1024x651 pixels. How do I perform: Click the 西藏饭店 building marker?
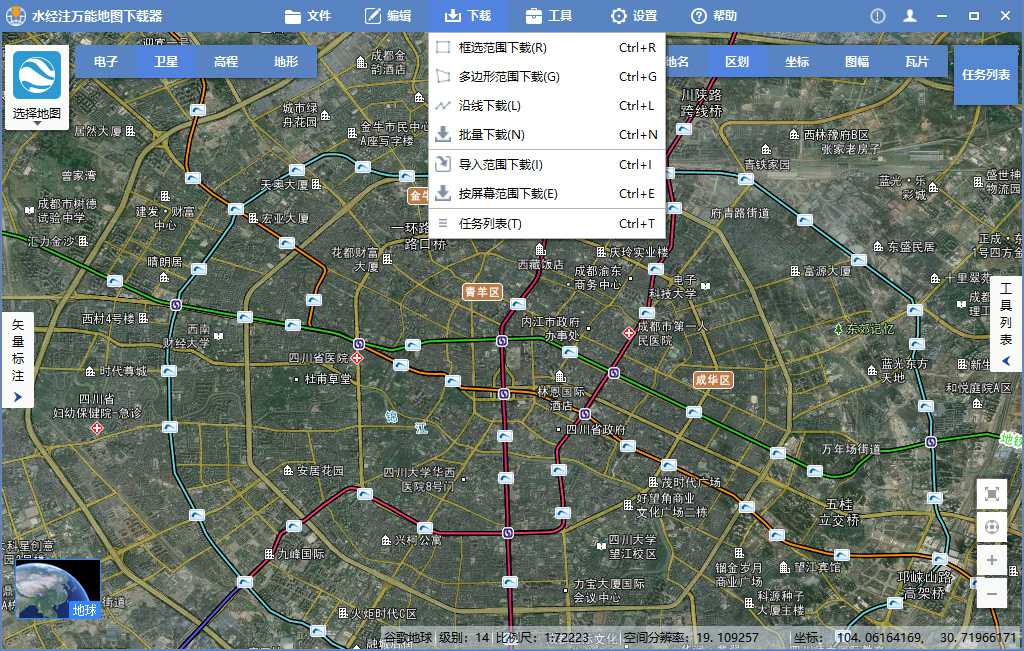click(541, 250)
